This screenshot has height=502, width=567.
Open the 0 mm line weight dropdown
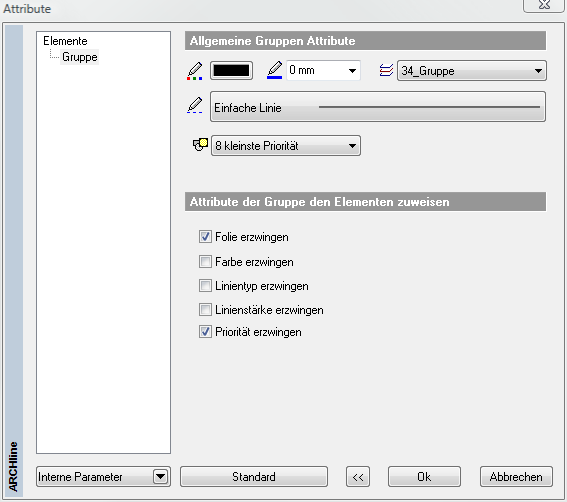tap(323, 70)
